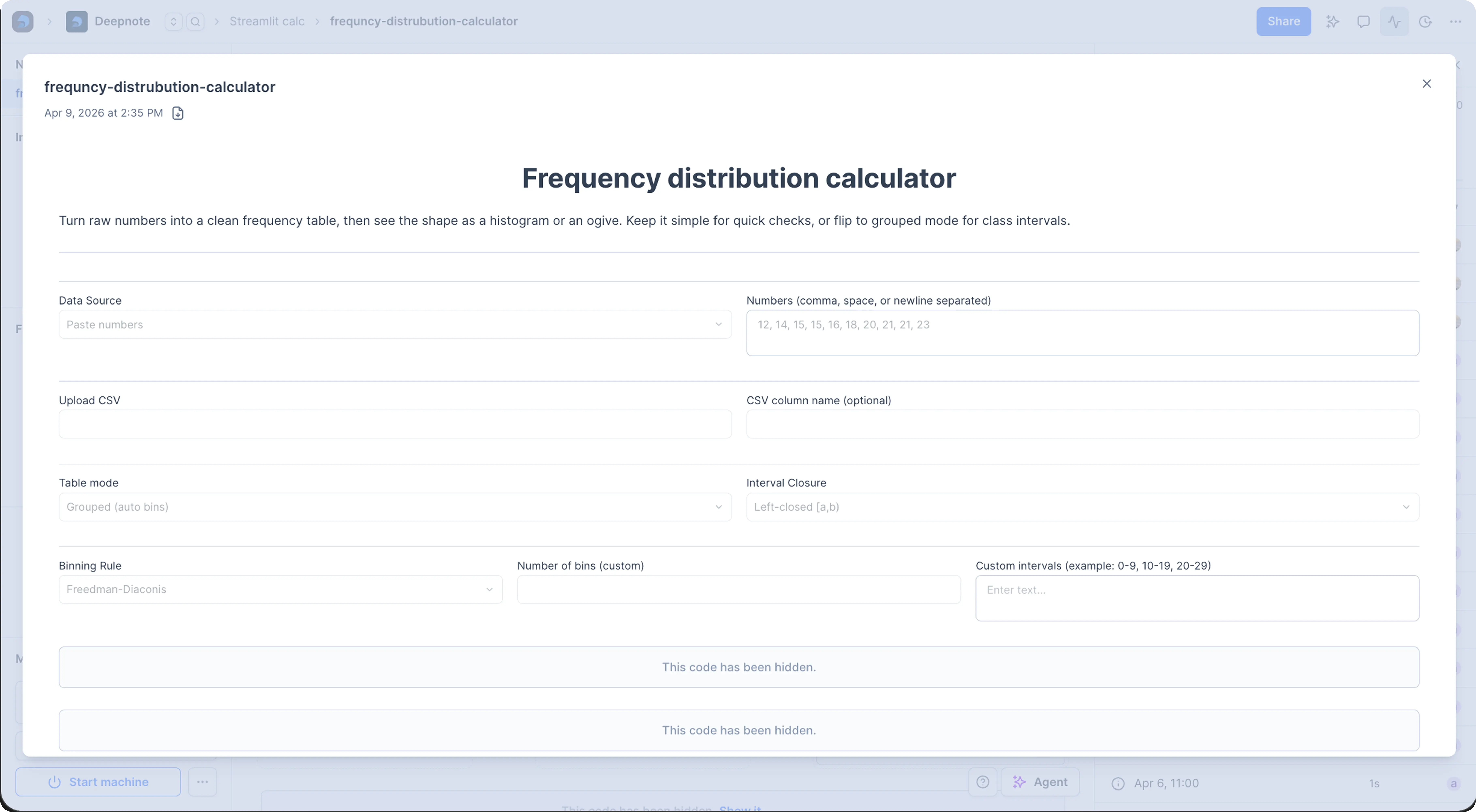The image size is (1476, 812).
Task: Click the home logo icon at top left
Action: coord(22,21)
